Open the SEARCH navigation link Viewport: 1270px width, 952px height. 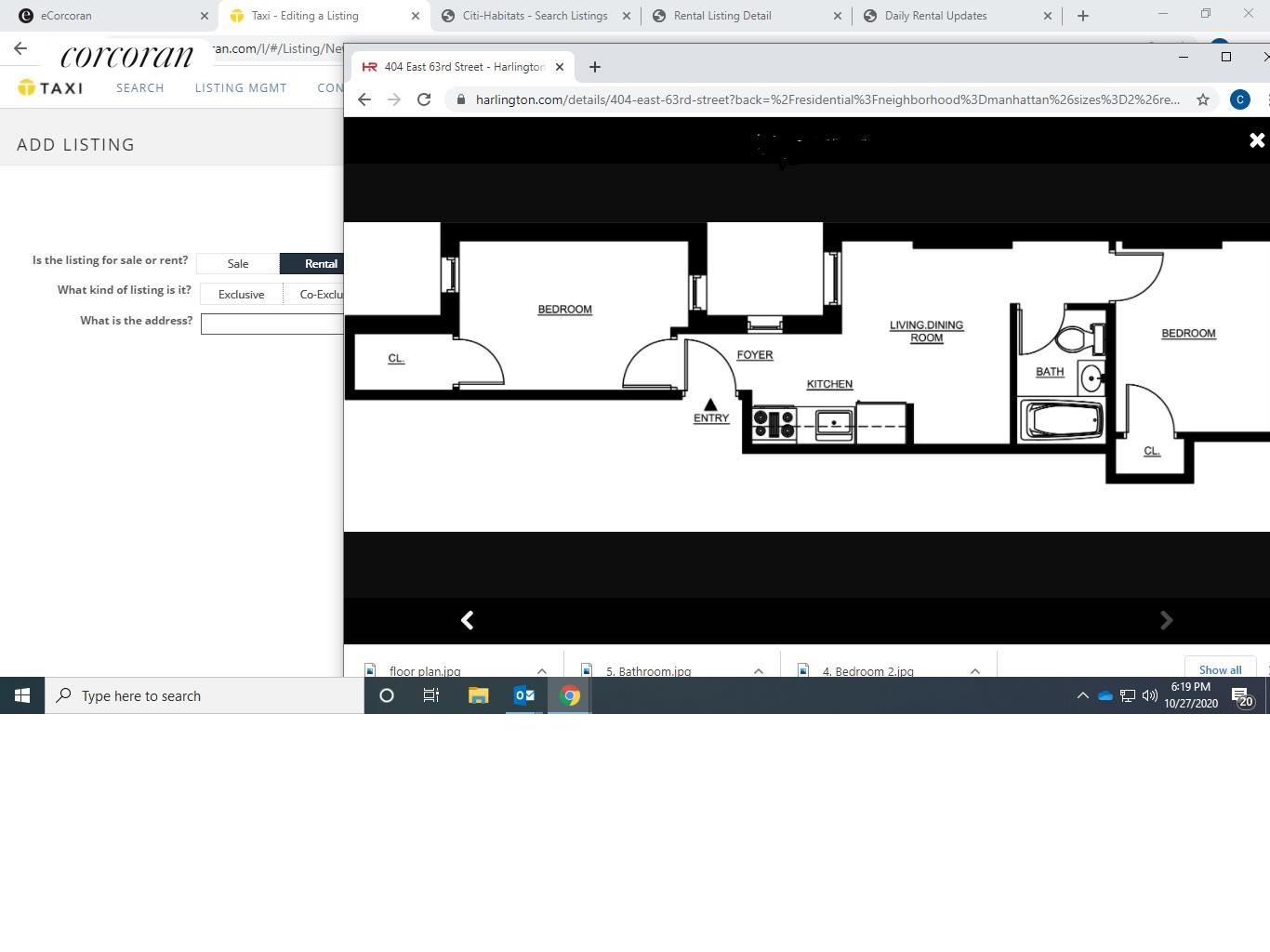(140, 88)
